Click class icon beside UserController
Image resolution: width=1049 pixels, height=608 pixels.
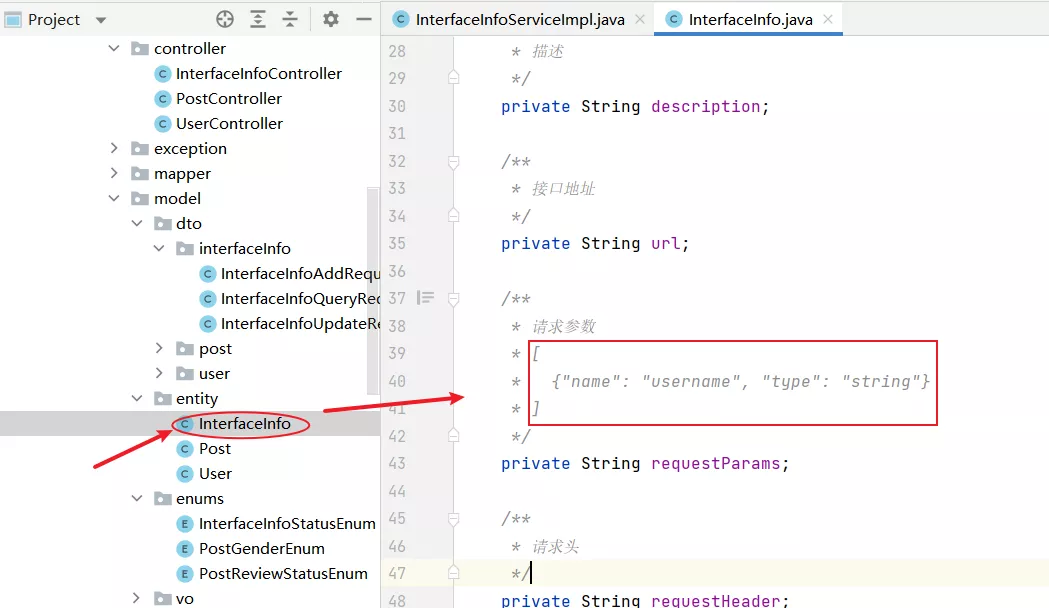coord(163,124)
